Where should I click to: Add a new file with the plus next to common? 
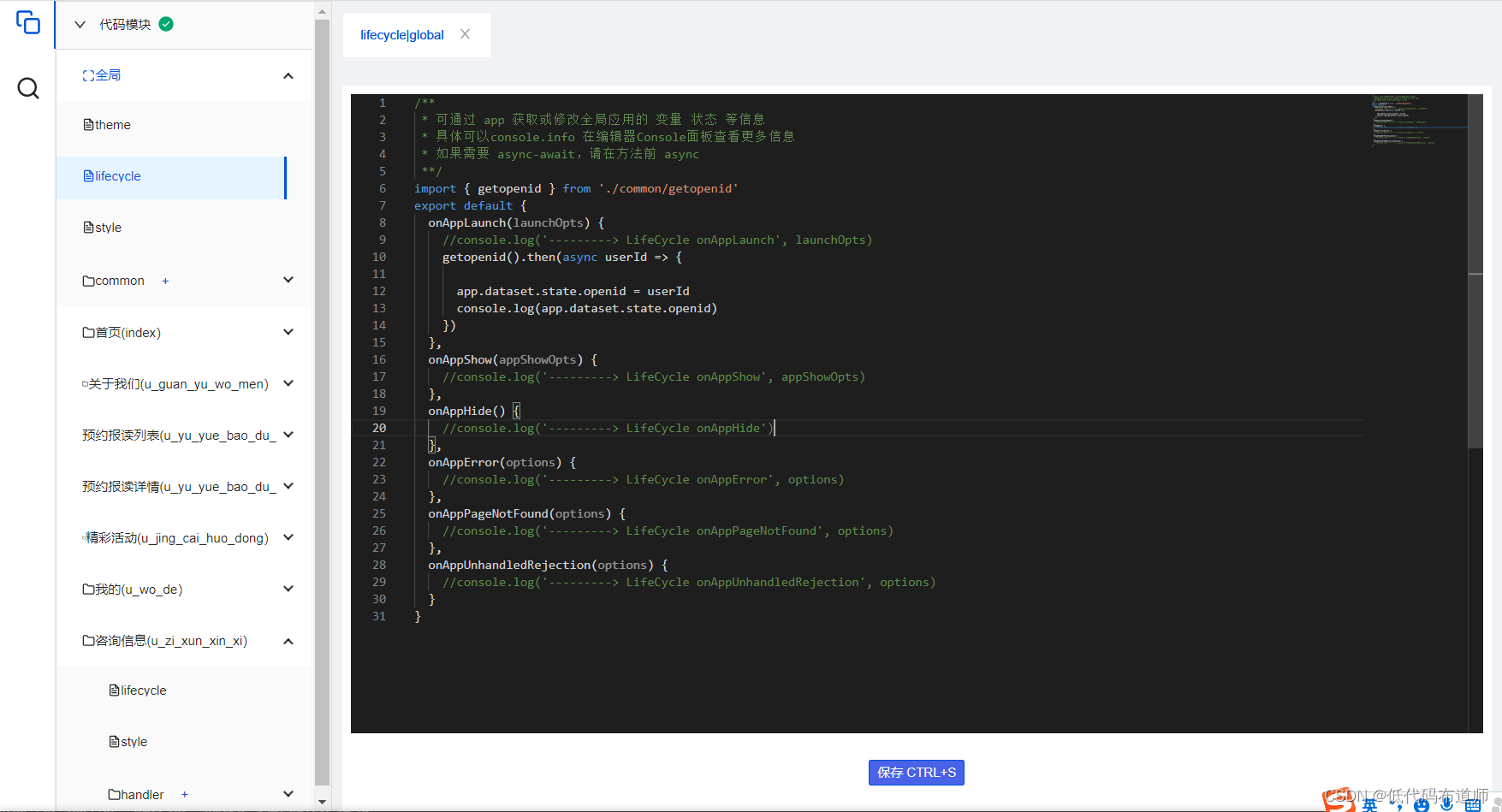click(x=165, y=281)
